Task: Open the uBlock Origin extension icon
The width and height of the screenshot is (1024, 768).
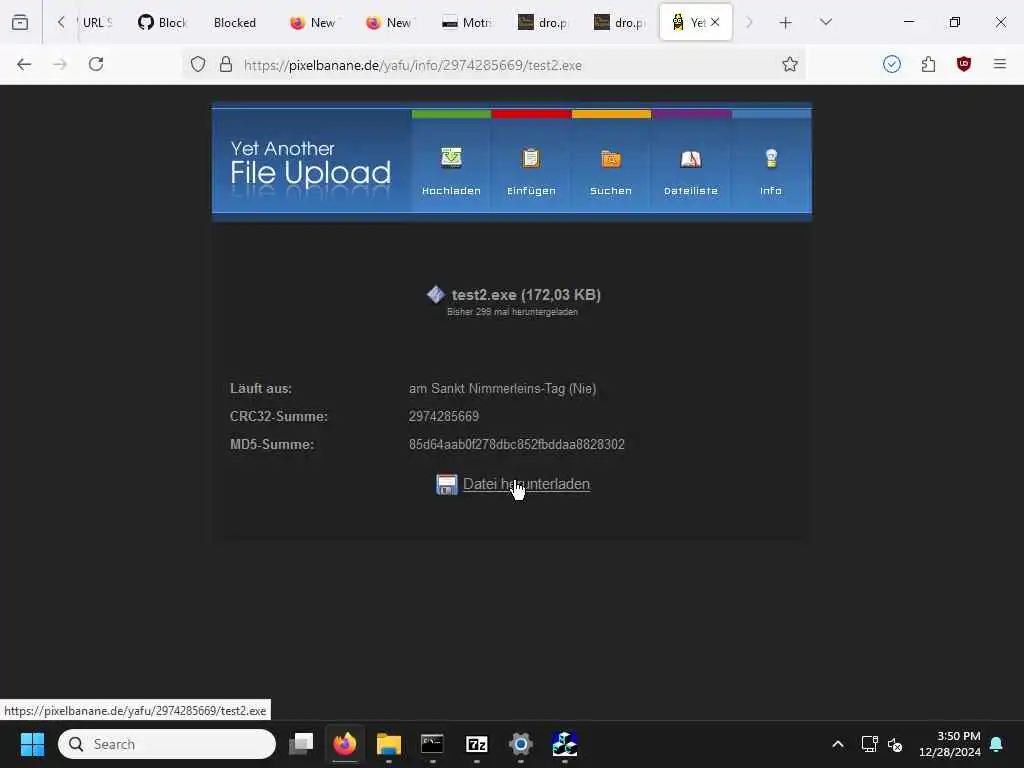Action: (964, 64)
